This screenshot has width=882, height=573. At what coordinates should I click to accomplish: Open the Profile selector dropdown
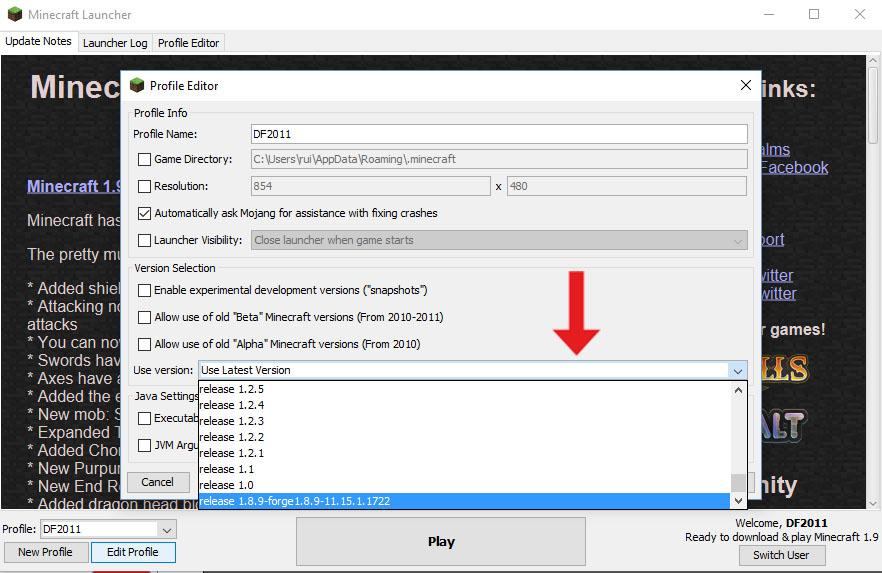pyautogui.click(x=167, y=529)
